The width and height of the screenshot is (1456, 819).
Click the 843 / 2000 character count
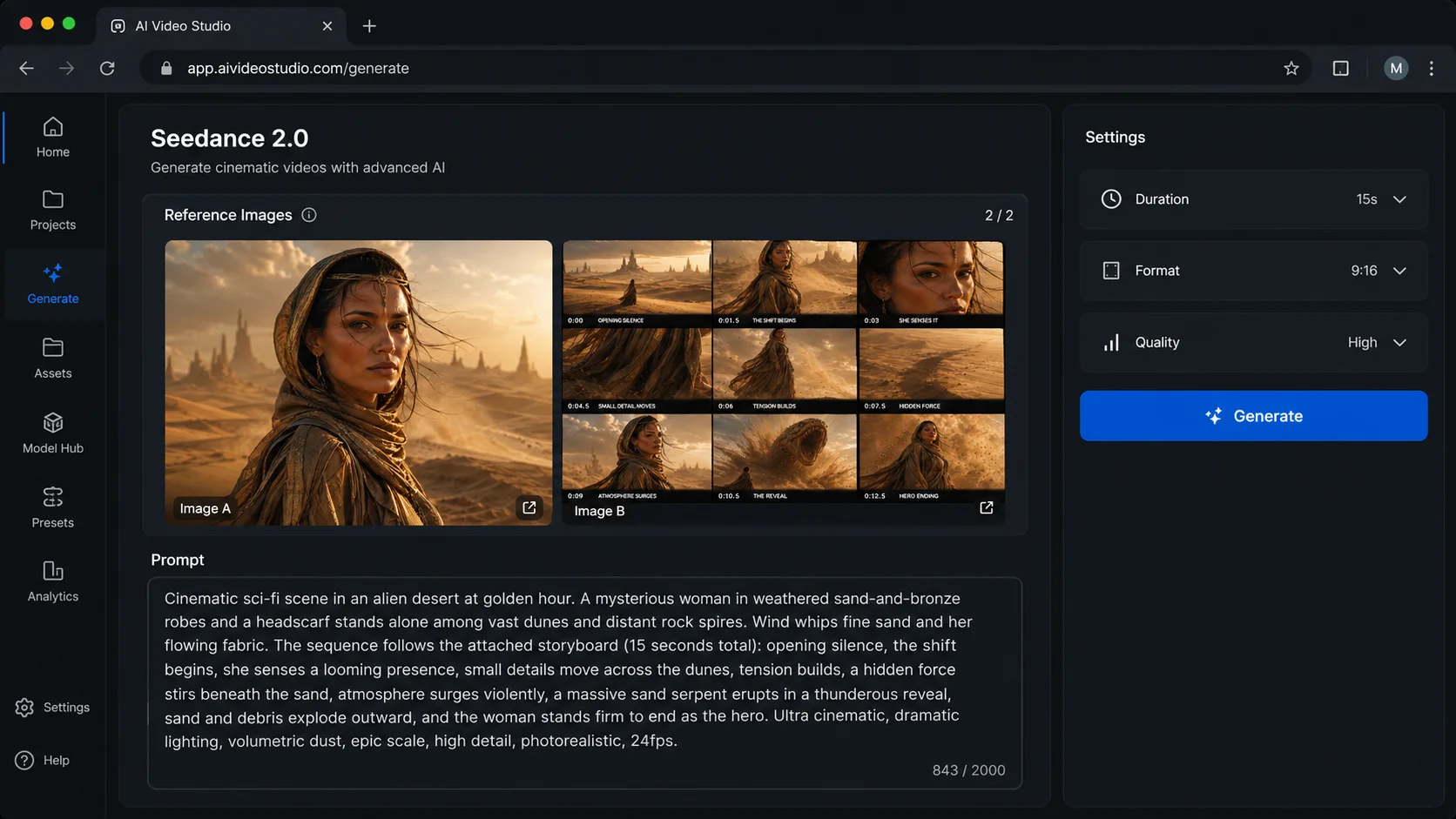968,770
